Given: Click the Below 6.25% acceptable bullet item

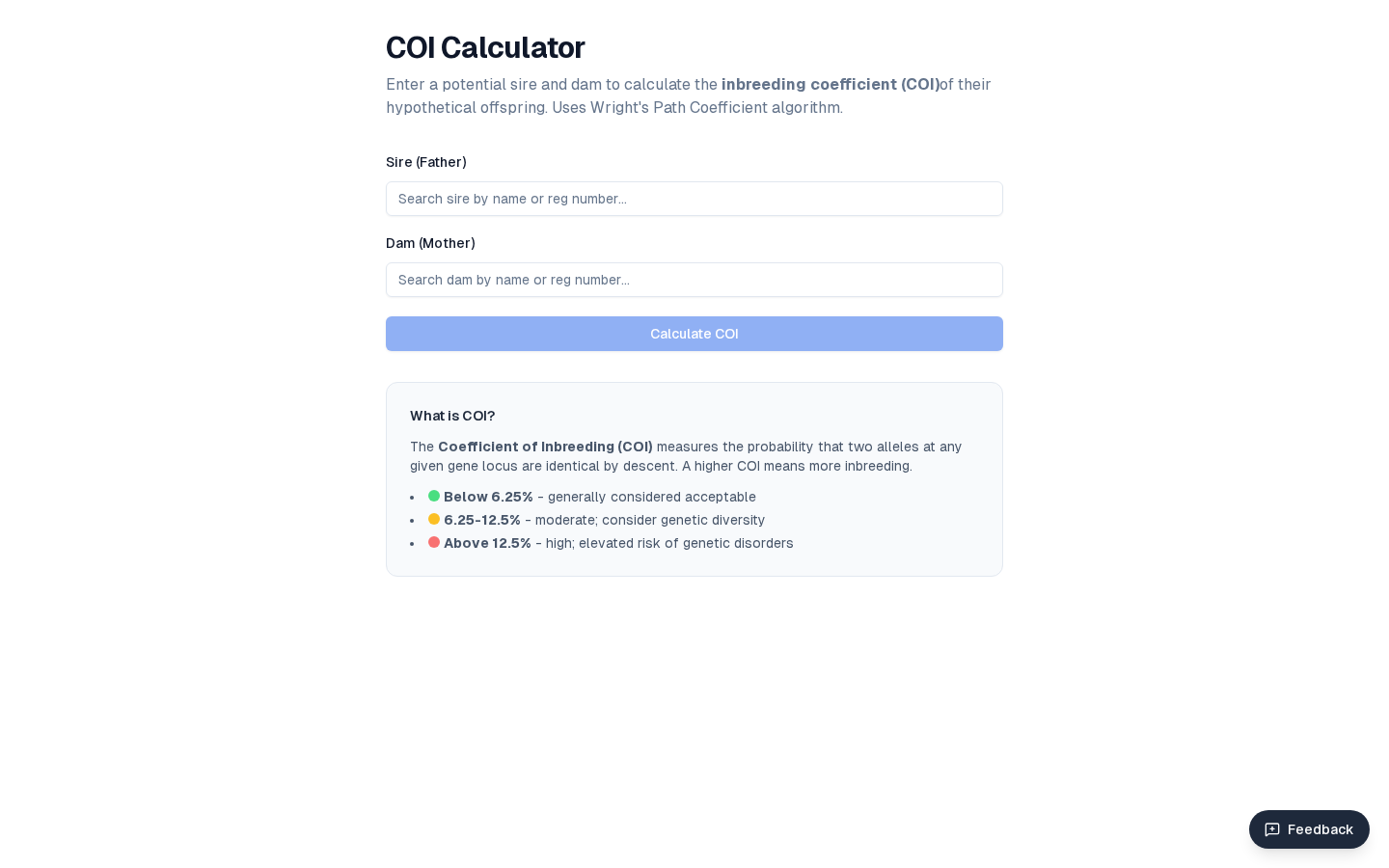Looking at the screenshot, I should (599, 497).
